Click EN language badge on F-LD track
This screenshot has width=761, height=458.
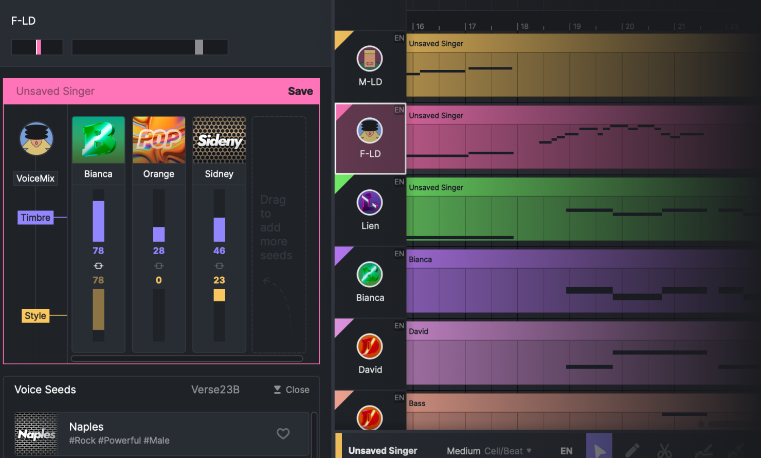(399, 110)
